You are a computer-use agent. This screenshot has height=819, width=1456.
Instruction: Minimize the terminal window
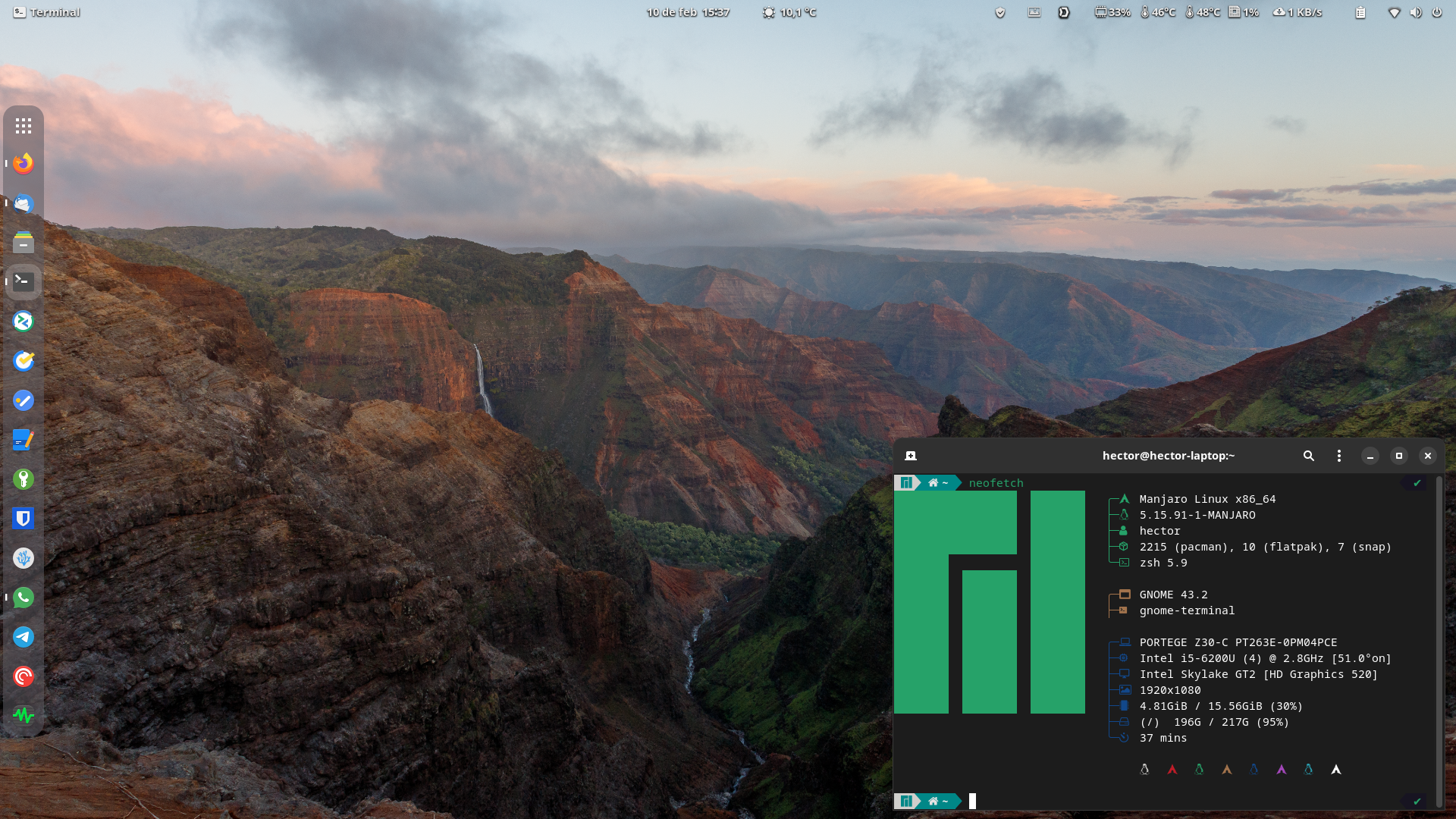click(x=1370, y=456)
